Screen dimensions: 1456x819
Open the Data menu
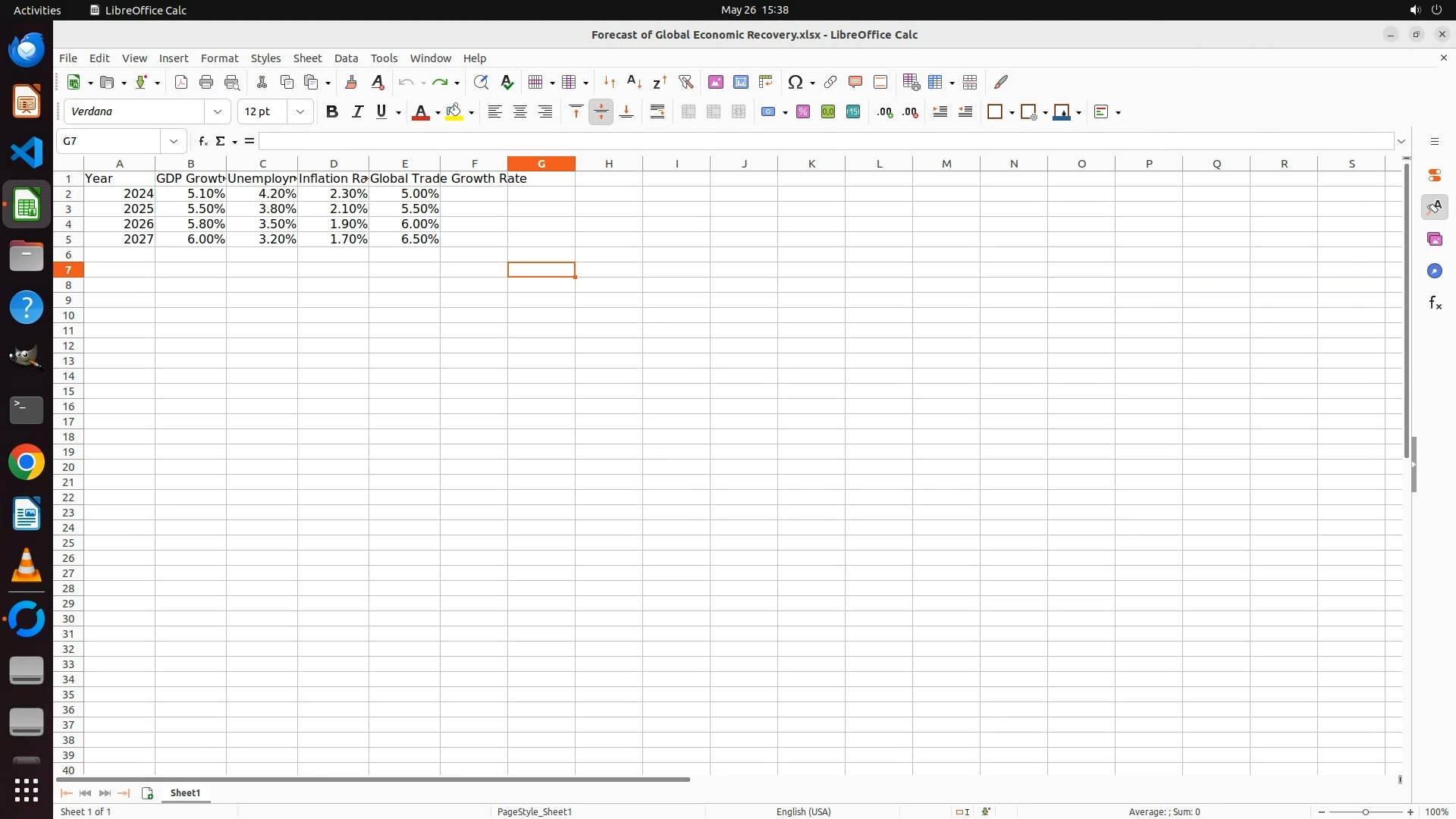pyautogui.click(x=346, y=58)
